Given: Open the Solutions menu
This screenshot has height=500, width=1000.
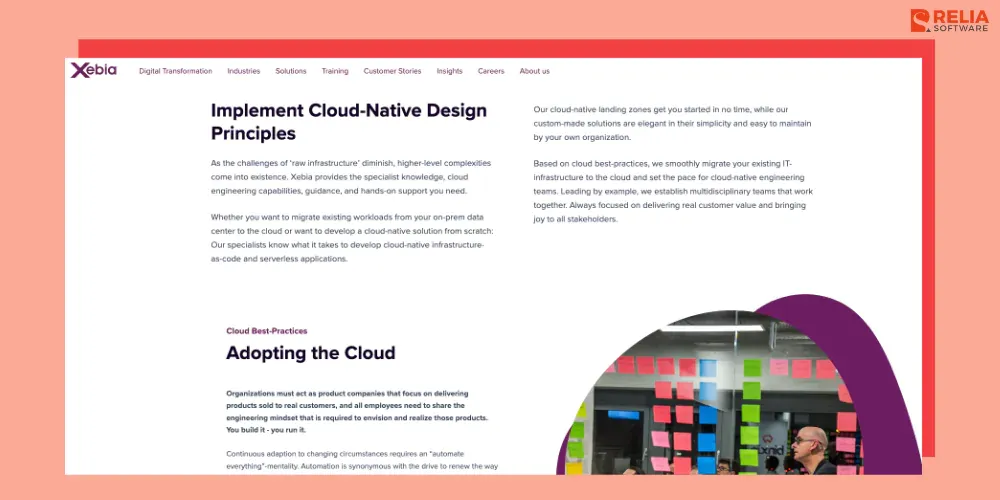Looking at the screenshot, I should 291,71.
